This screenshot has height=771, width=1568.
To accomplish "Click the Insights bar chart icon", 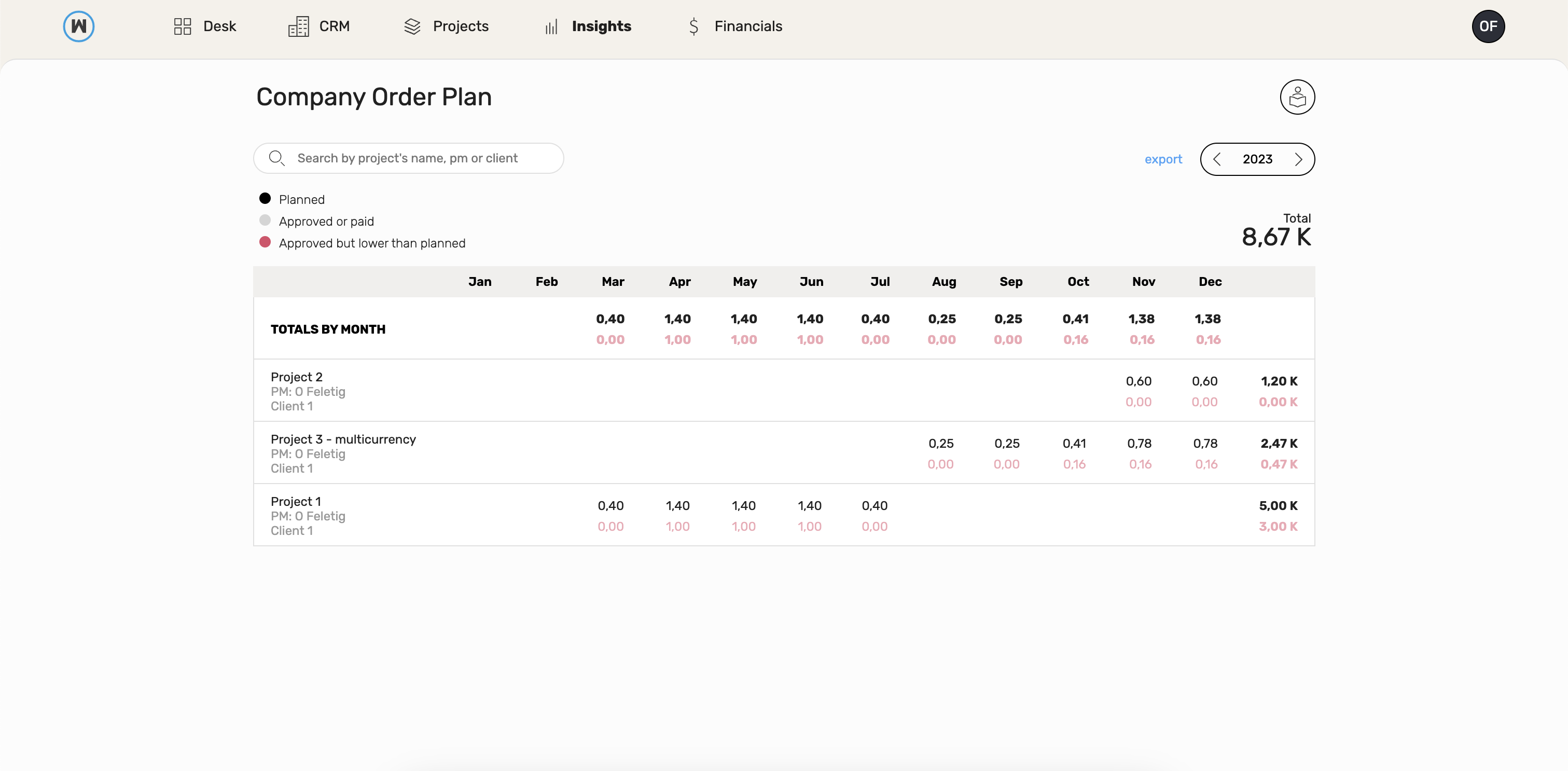I will 551,27.
